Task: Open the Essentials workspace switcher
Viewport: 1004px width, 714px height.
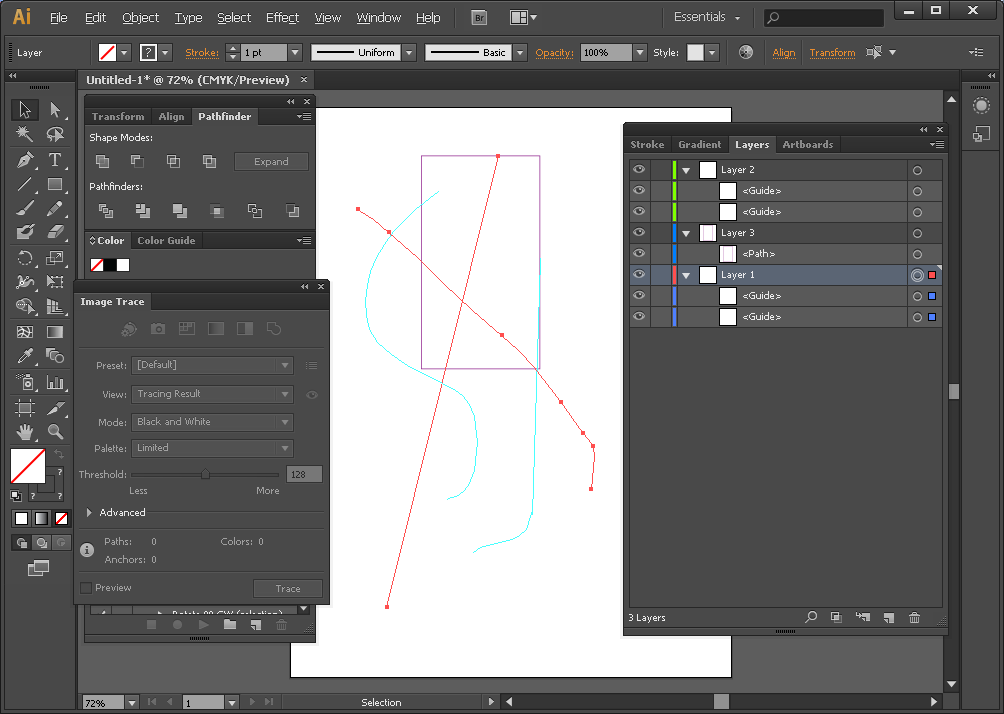Action: tap(707, 17)
